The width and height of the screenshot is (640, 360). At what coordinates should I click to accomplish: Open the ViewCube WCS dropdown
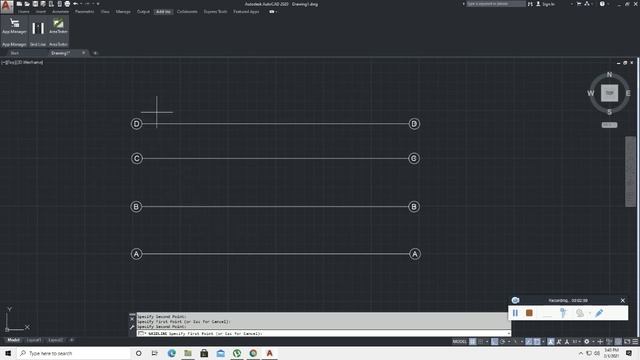[x=609, y=125]
